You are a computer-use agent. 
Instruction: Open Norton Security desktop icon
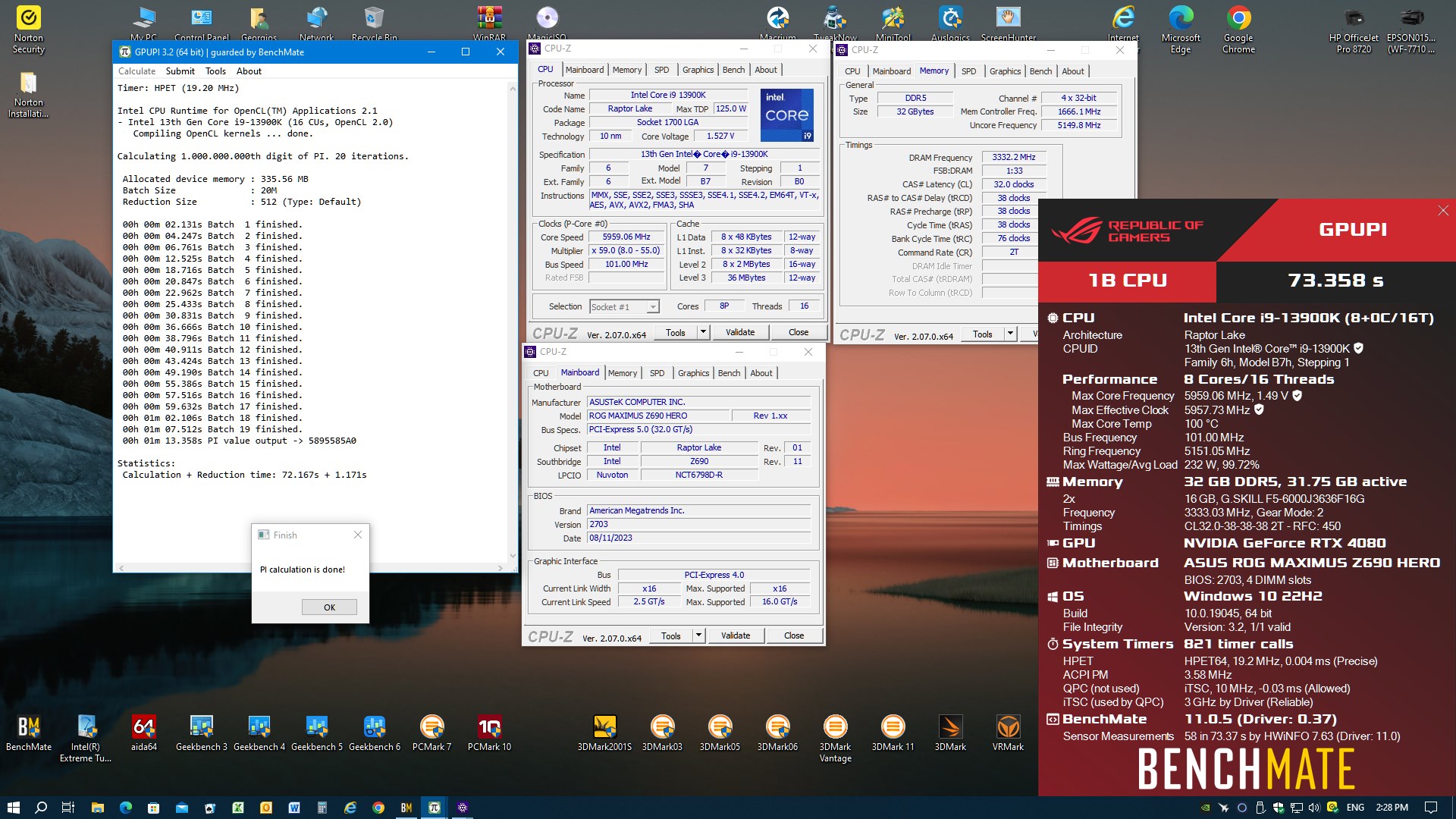tap(29, 30)
